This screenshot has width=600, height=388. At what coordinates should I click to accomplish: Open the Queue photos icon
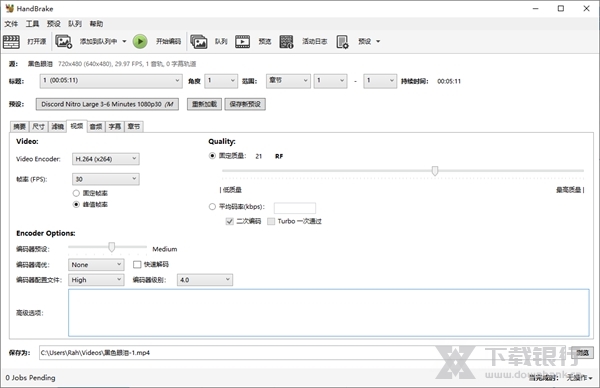pyautogui.click(x=199, y=41)
